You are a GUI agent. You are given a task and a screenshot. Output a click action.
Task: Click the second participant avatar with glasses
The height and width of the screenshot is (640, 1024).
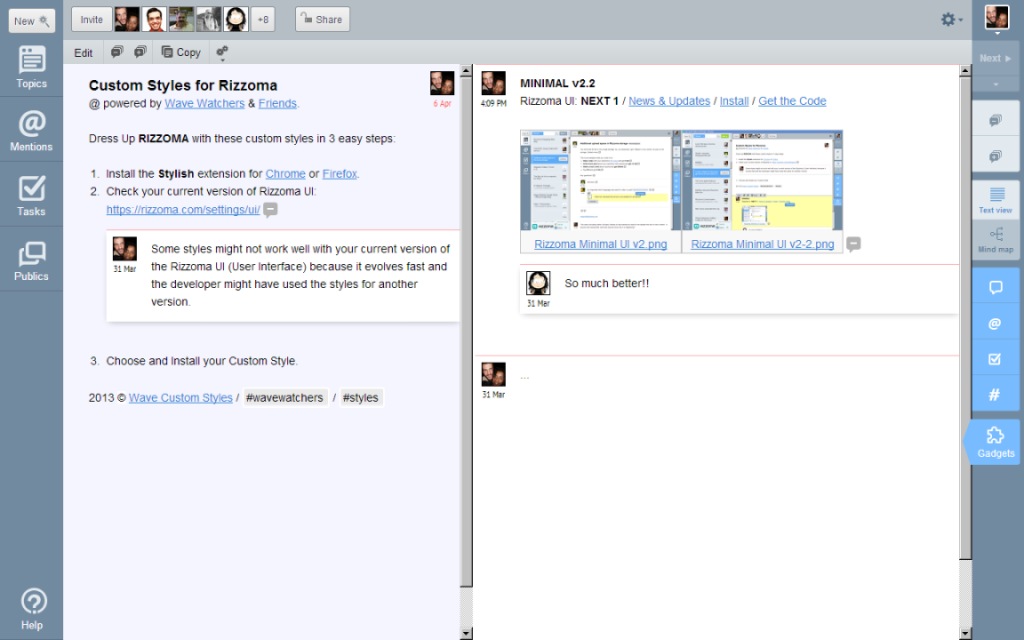tap(154, 20)
